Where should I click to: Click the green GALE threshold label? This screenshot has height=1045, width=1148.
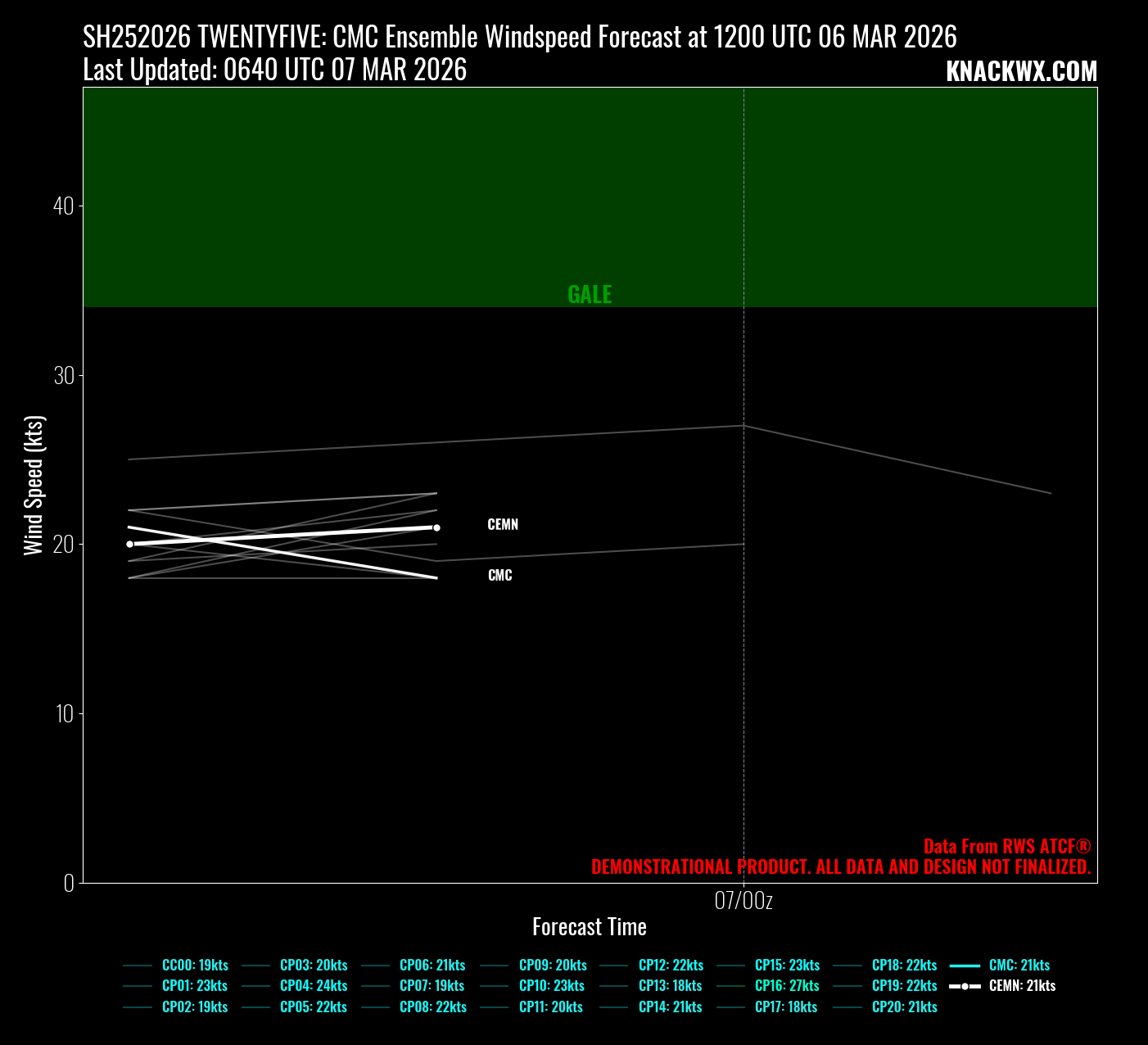pos(590,294)
